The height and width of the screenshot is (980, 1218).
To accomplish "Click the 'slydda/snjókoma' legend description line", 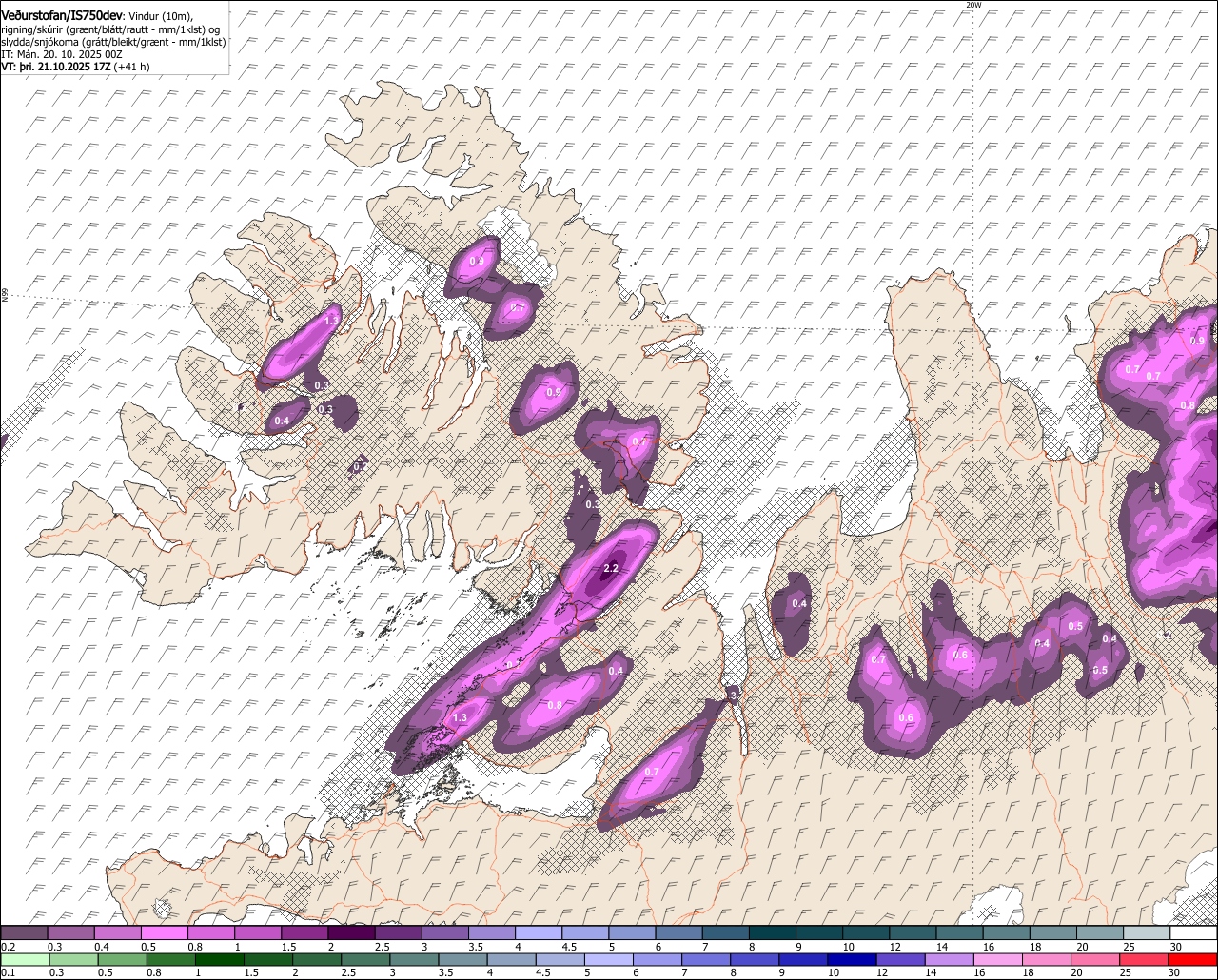I will tap(112, 42).
